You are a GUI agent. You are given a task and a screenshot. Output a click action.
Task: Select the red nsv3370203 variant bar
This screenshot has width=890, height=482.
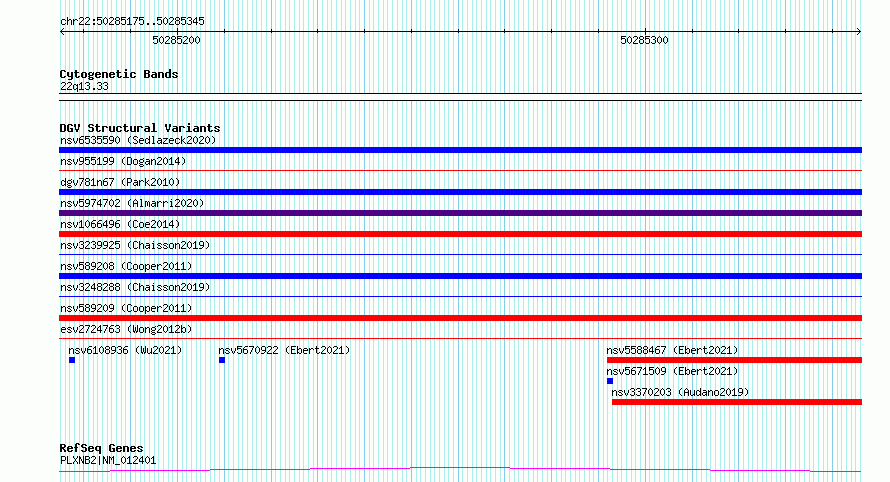point(737,402)
